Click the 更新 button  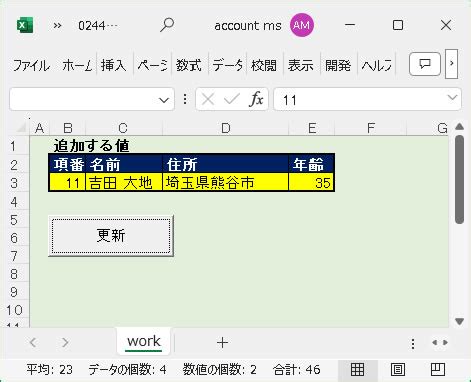[x=111, y=236]
